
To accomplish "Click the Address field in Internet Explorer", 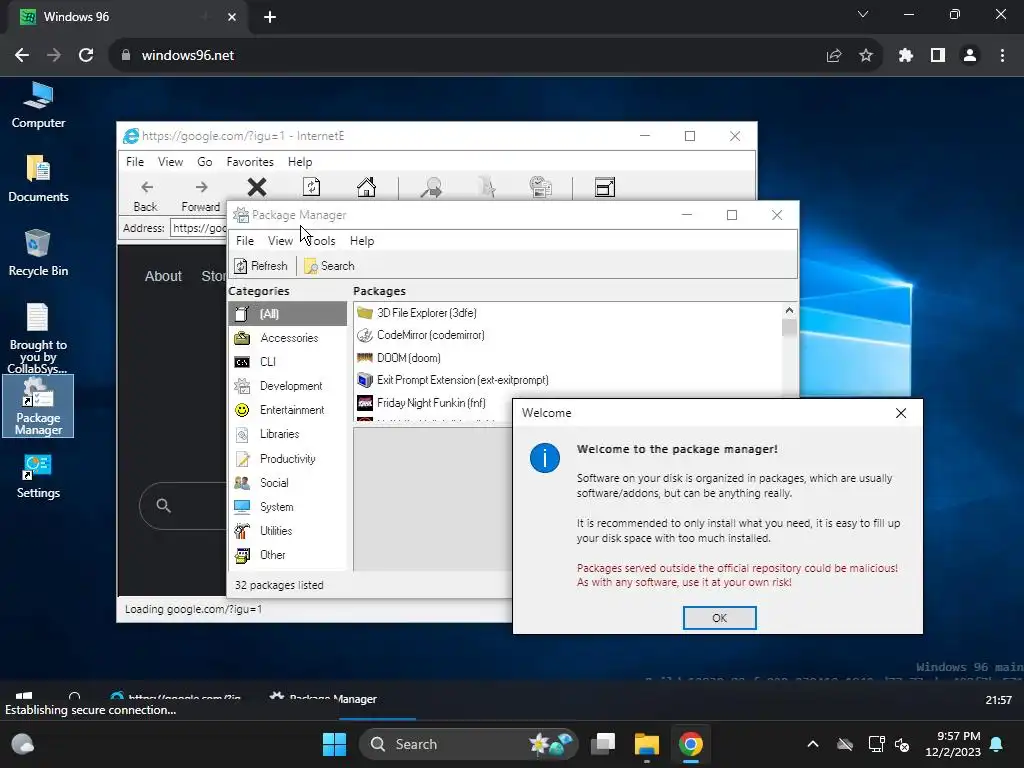I will coord(199,228).
